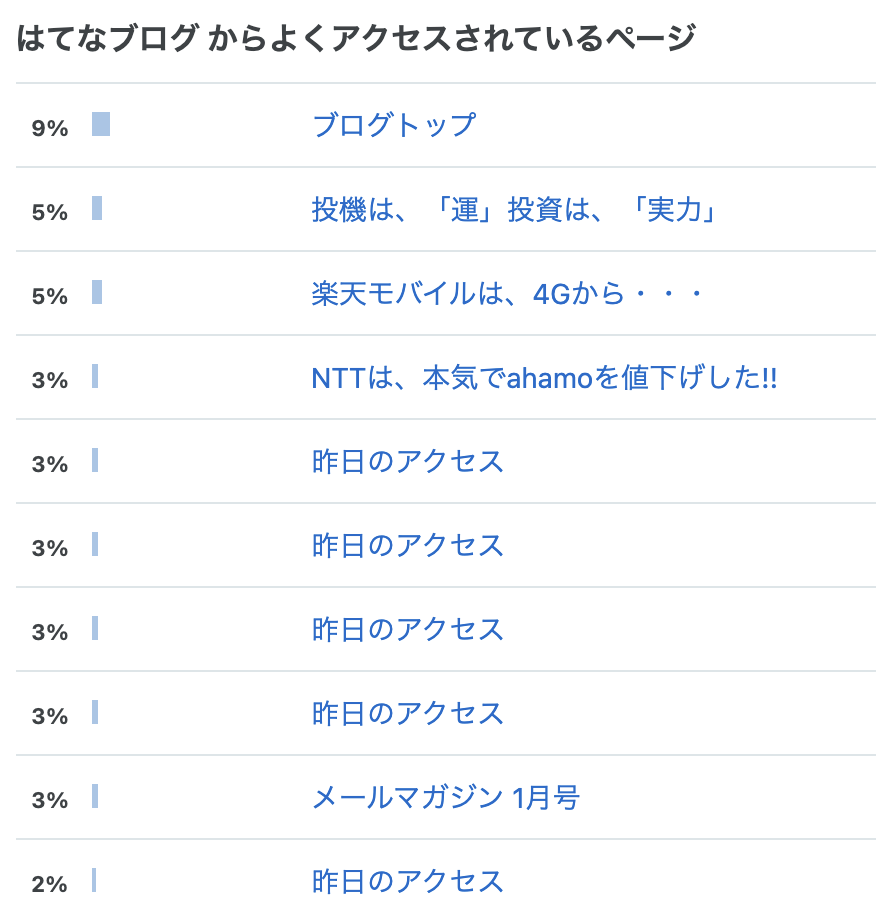Click the bar next to the 楽天モバイル article
The width and height of the screenshot is (876, 920).
97,292
